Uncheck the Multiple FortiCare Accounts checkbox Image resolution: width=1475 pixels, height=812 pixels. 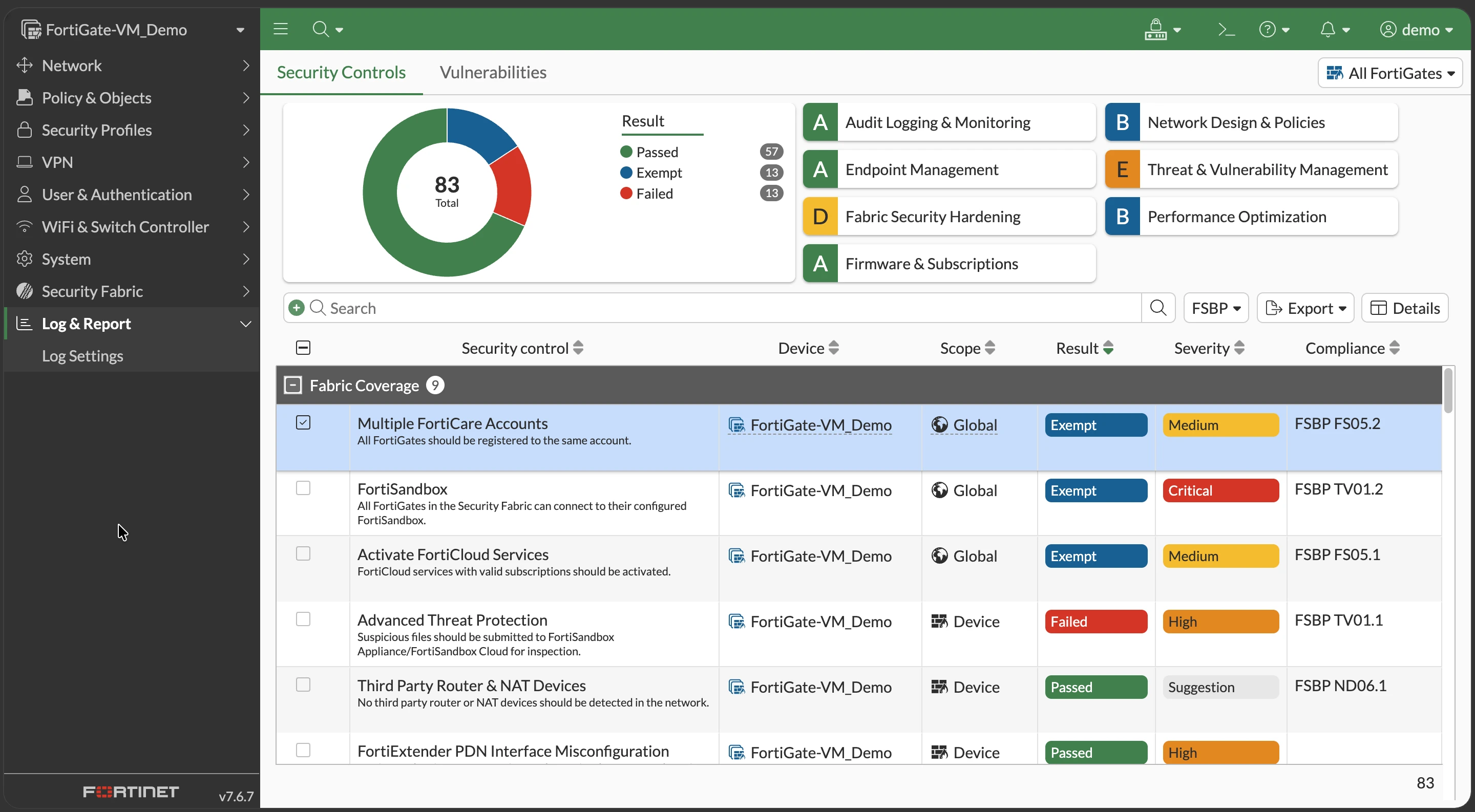pyautogui.click(x=303, y=423)
